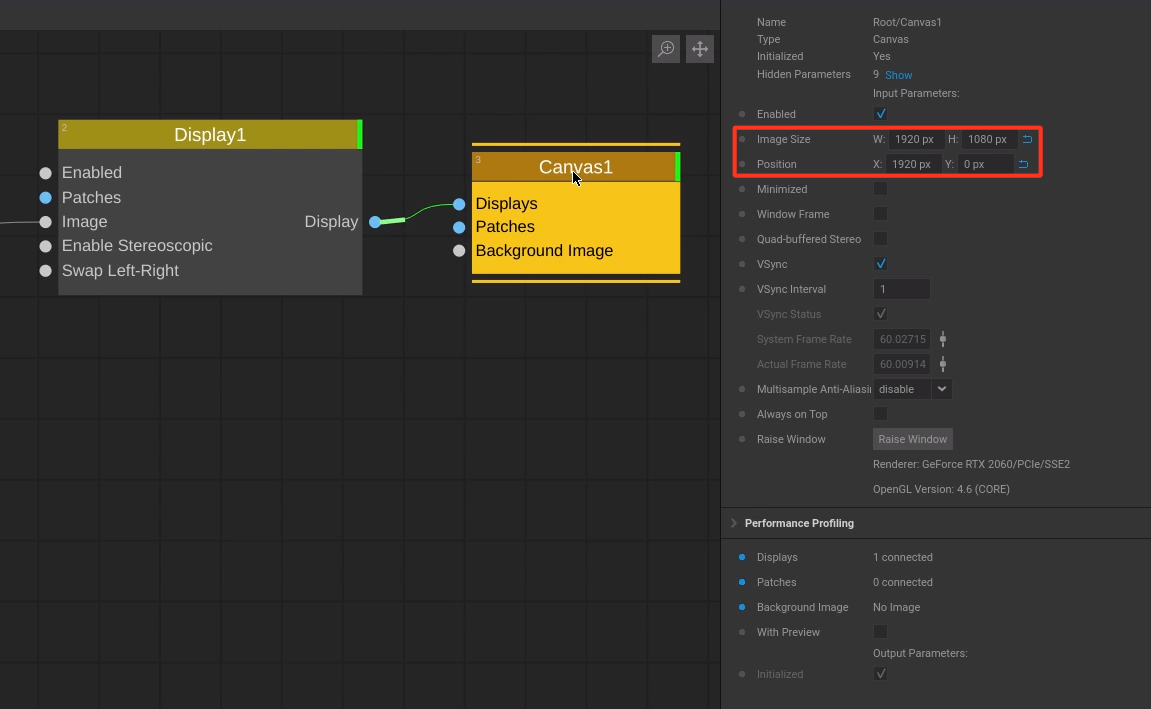Click the blue dot beside Displays connection
1151x709 pixels.
point(741,557)
